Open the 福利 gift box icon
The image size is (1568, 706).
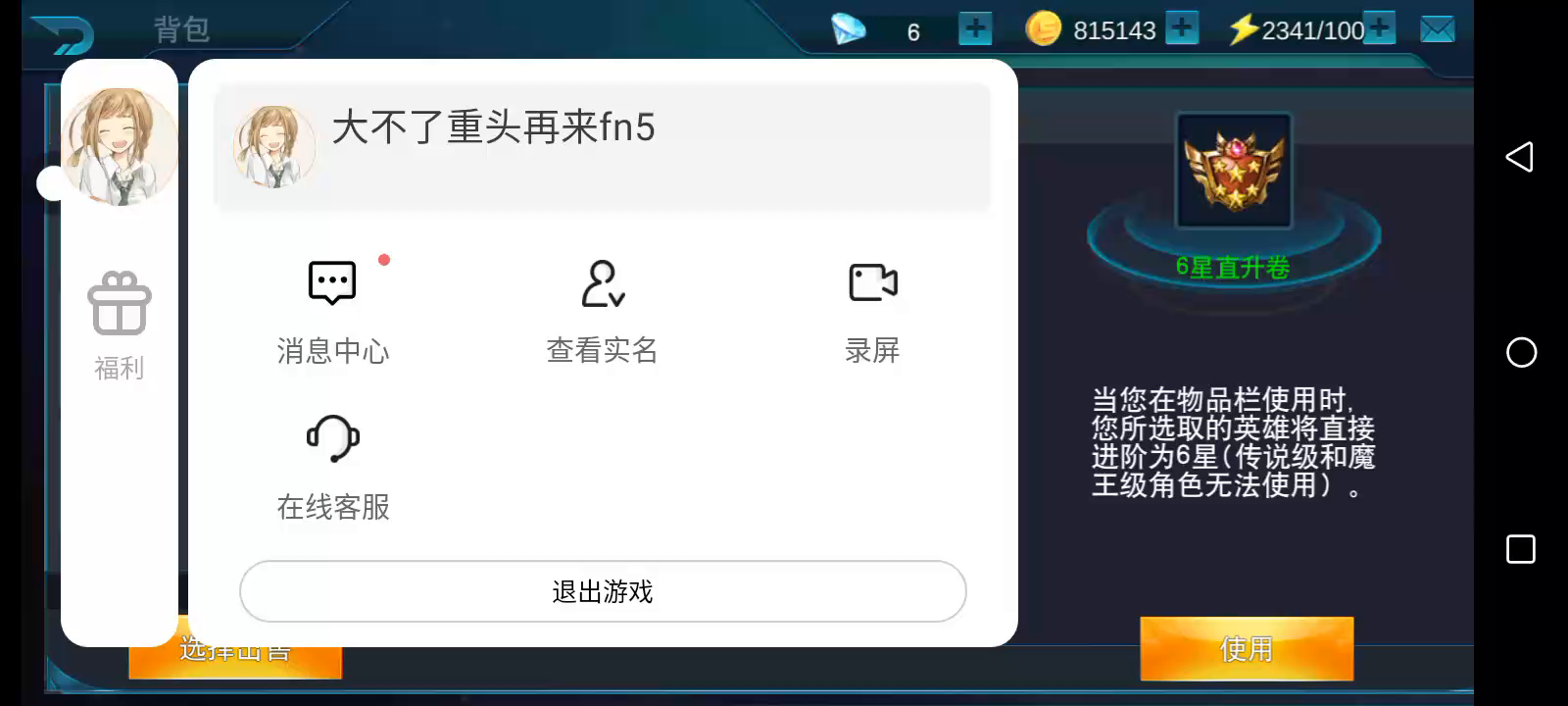click(119, 304)
